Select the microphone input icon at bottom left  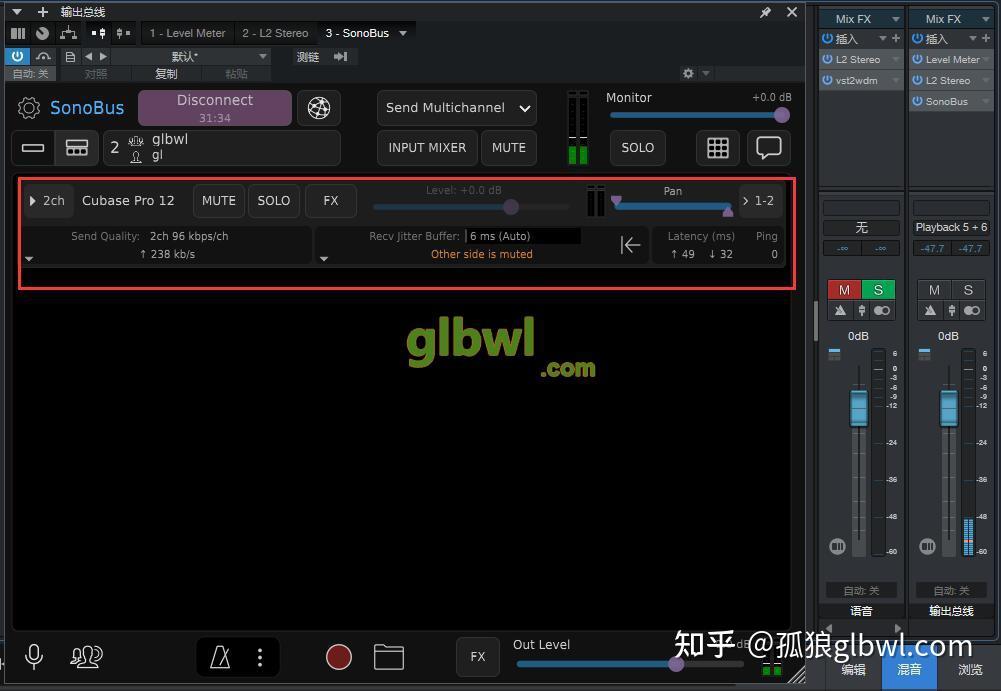point(33,657)
